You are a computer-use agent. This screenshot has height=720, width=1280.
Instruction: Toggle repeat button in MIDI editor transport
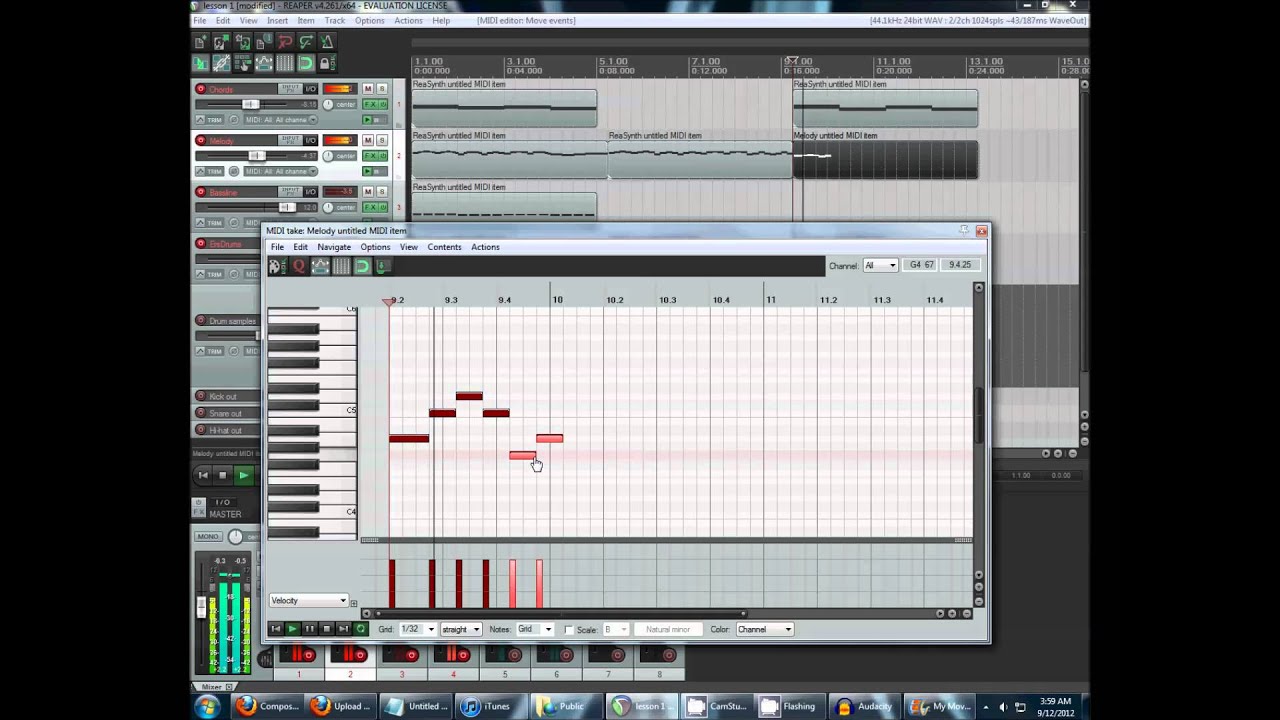(361, 629)
